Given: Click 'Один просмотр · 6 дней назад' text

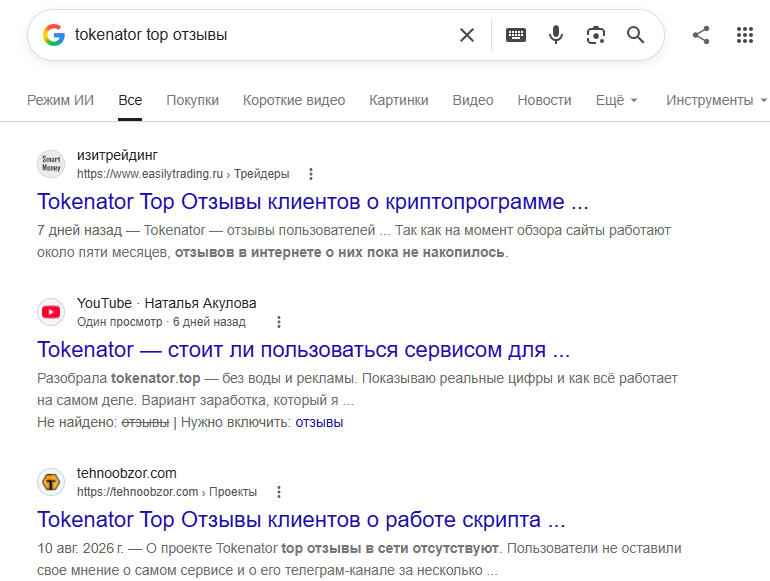Looking at the screenshot, I should tap(161, 322).
